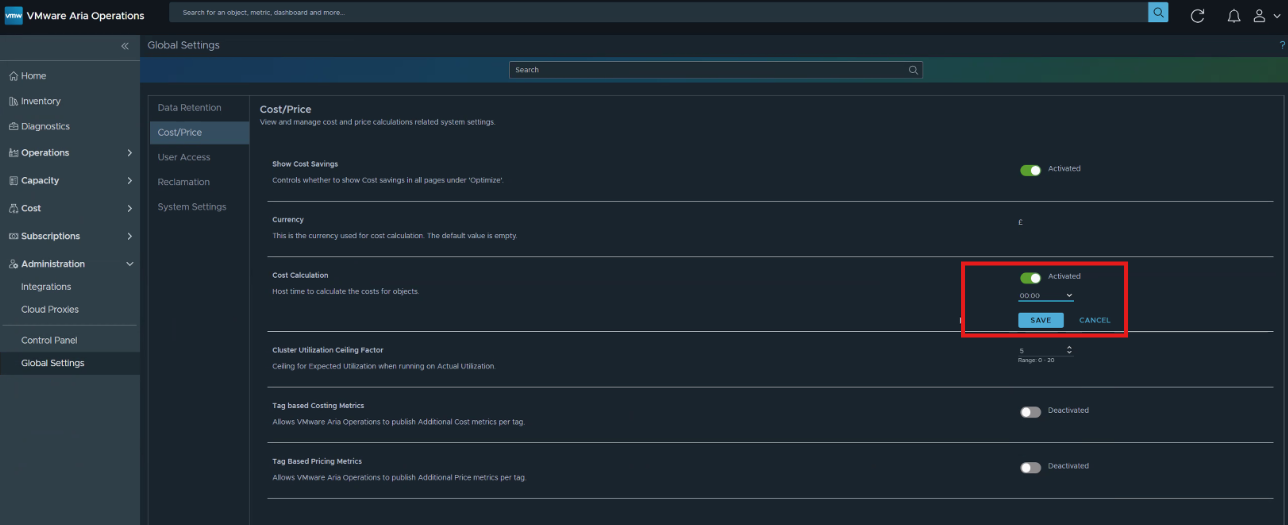Adjust Cluster Utilization Ceiling Factor stepper

pyautogui.click(x=1069, y=350)
